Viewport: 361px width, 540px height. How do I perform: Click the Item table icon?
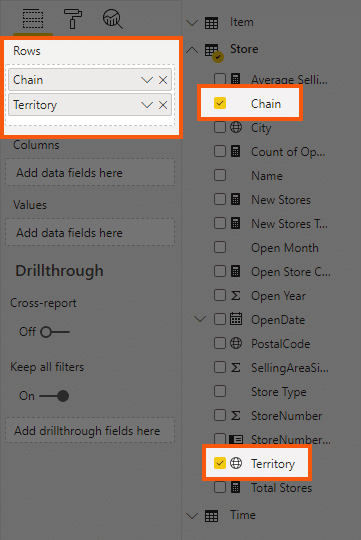tap(212, 23)
